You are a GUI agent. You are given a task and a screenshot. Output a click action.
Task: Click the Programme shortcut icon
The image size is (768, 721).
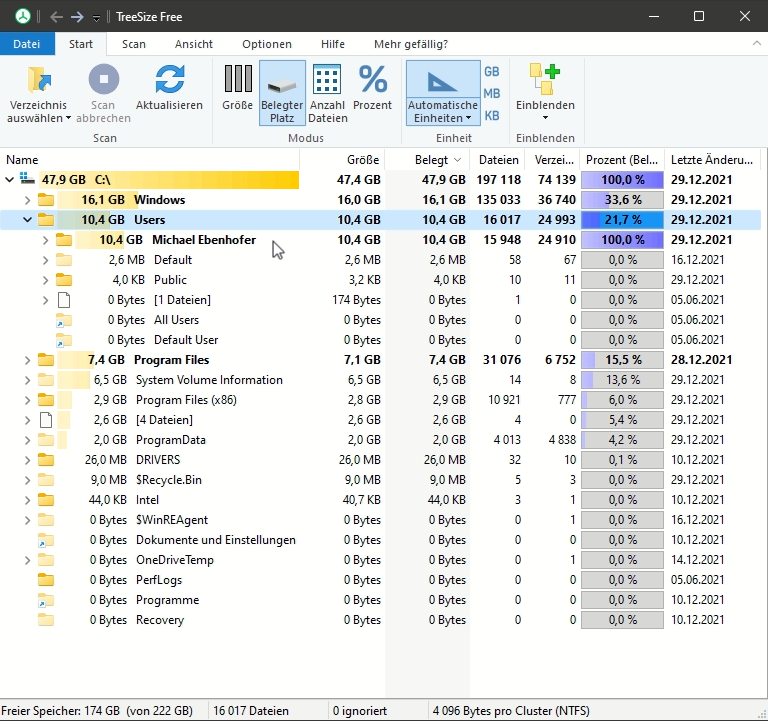coord(46,601)
